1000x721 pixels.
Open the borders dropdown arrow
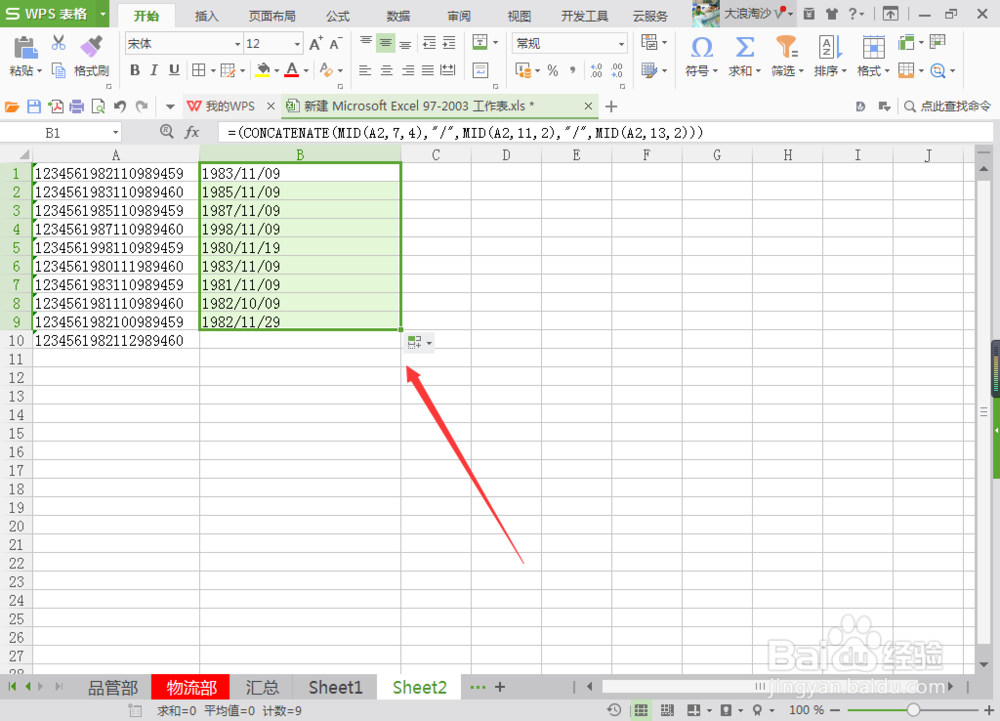click(x=213, y=71)
